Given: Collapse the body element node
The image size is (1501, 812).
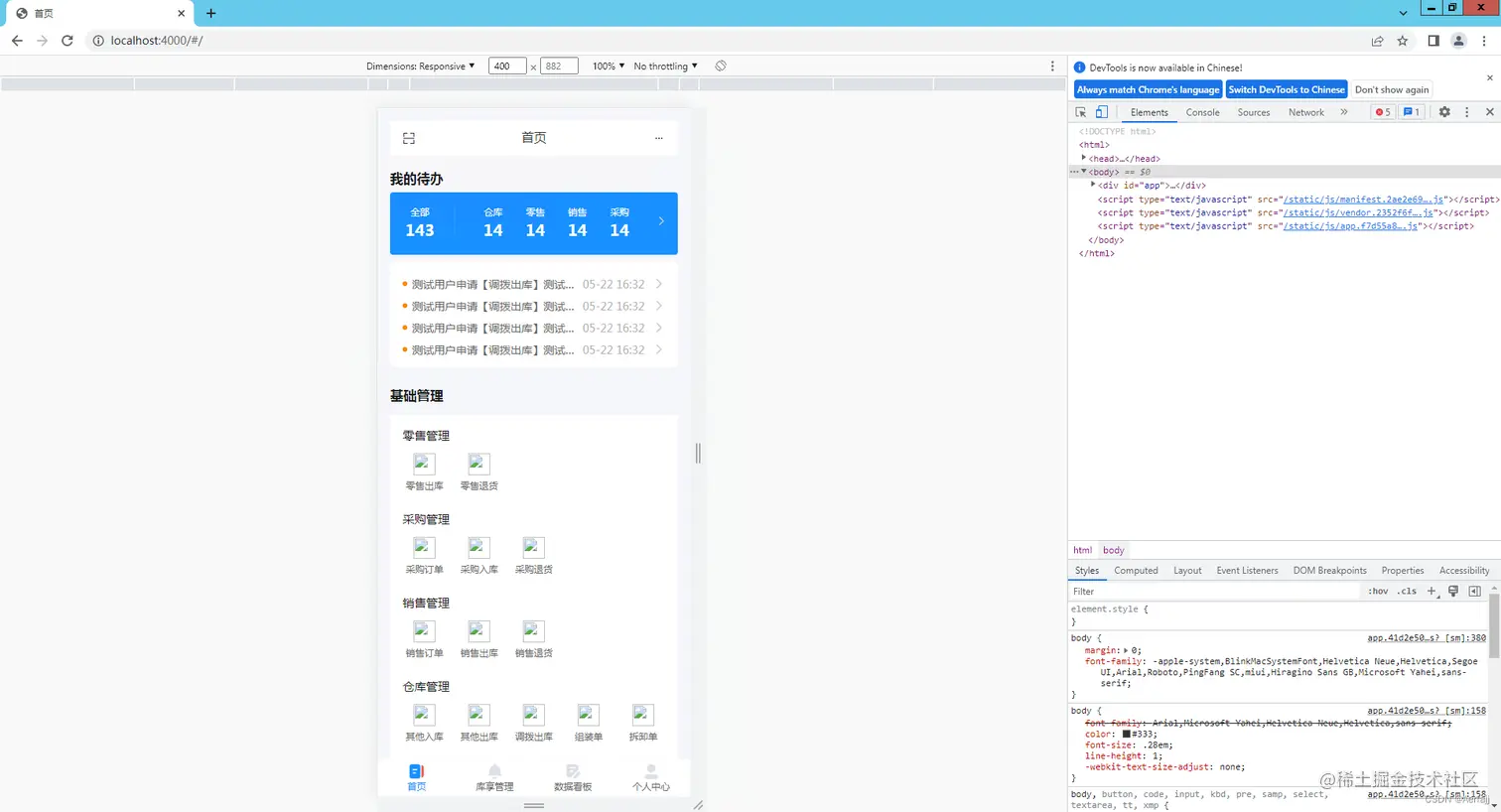Looking at the screenshot, I should tap(1083, 172).
